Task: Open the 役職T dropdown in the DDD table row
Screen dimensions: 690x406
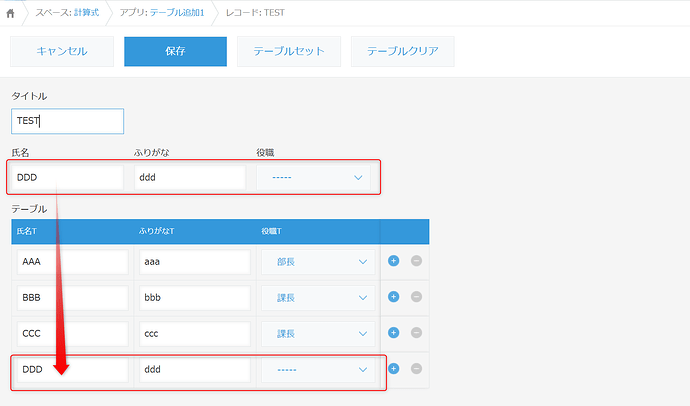Action: coord(318,370)
